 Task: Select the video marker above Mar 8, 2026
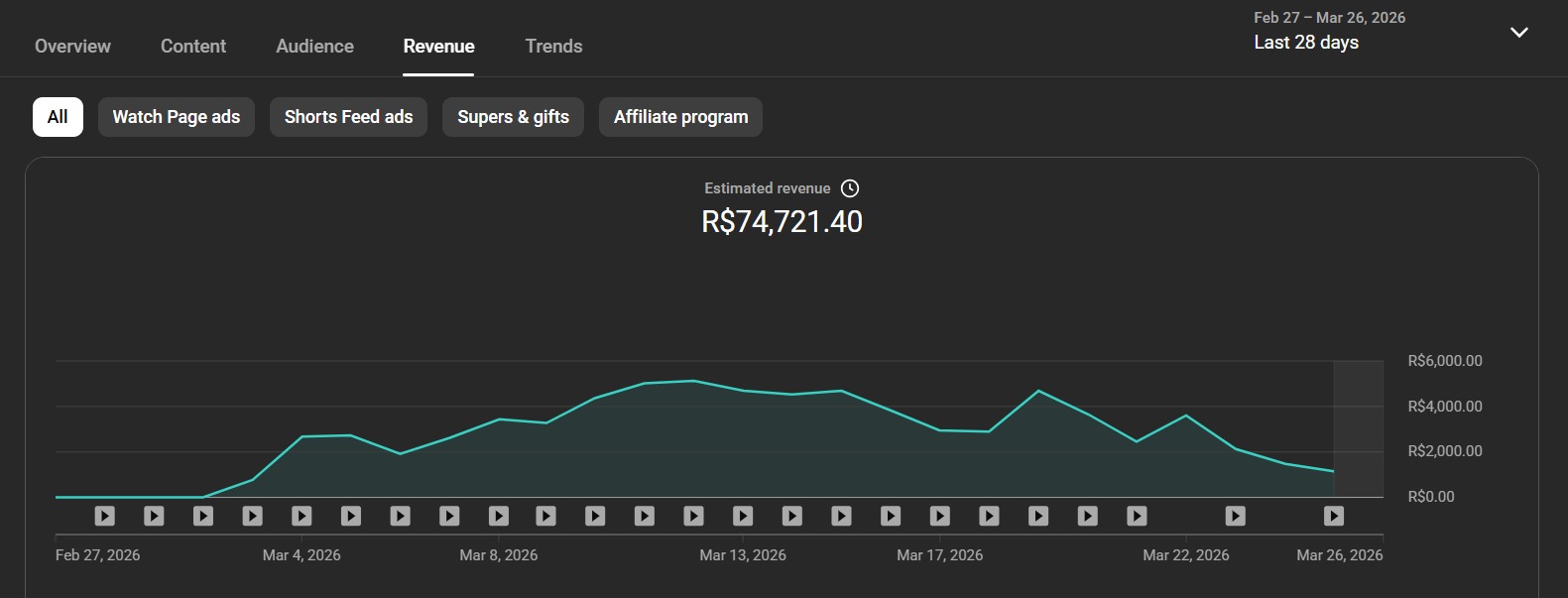click(499, 516)
